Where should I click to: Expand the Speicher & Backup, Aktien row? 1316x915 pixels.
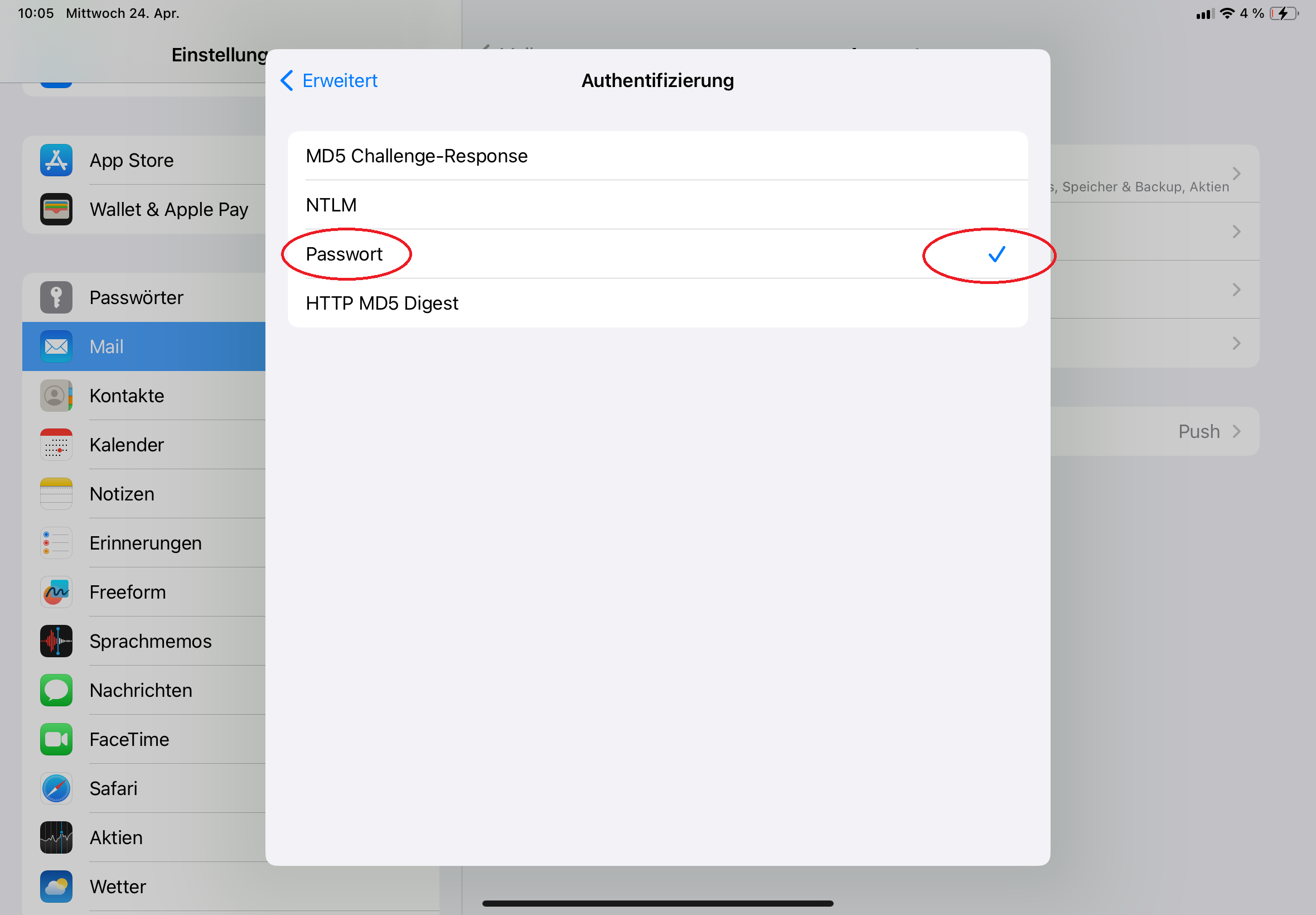1155,174
